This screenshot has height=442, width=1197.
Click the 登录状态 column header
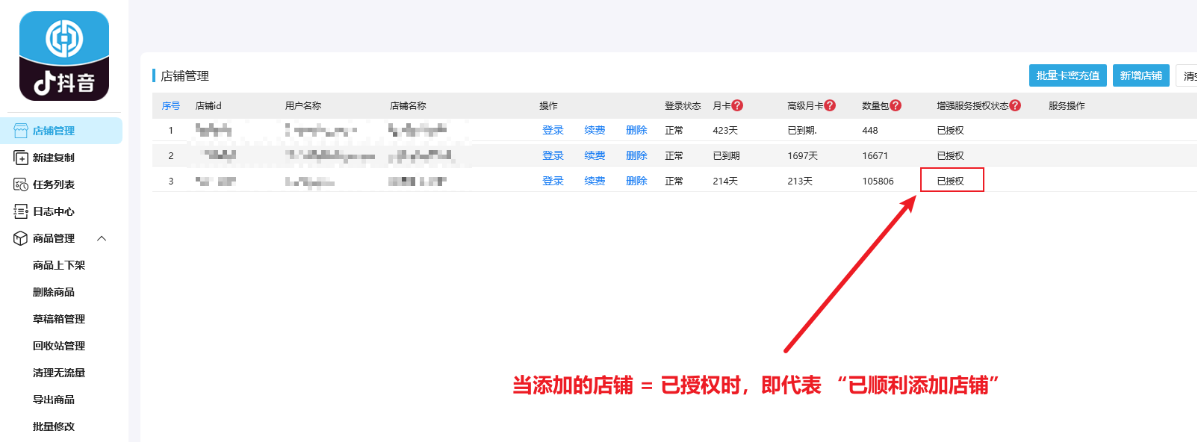(x=682, y=106)
